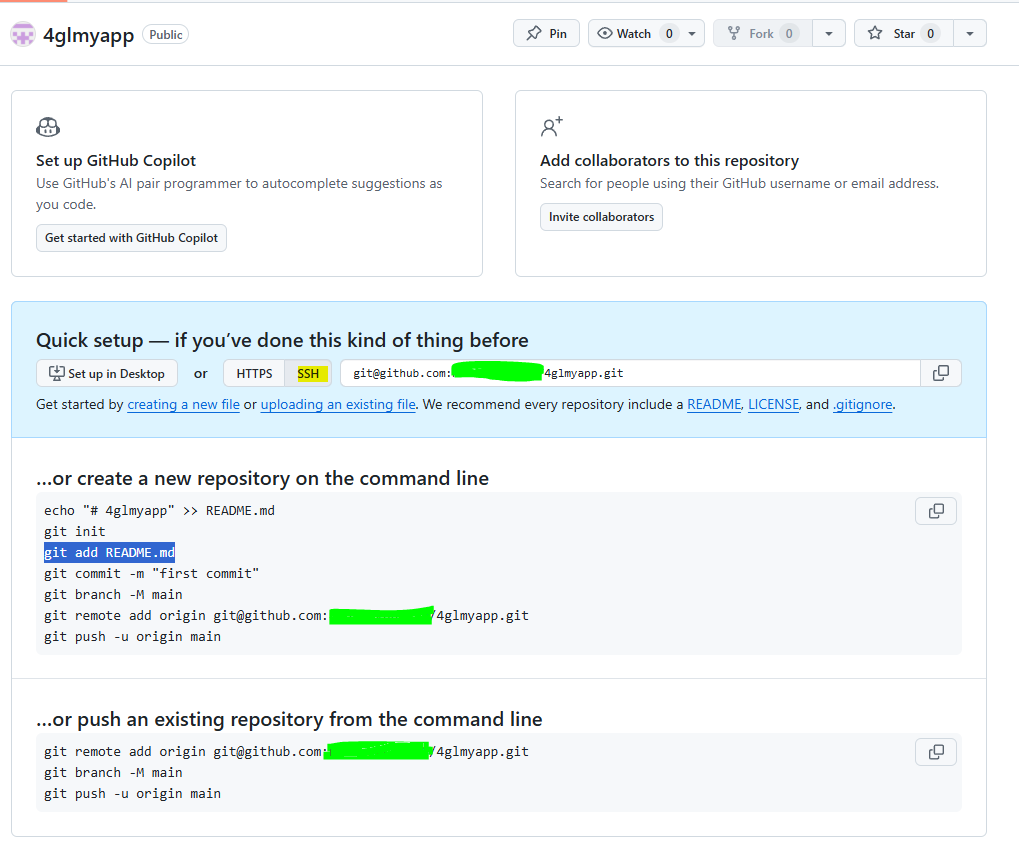The image size is (1019, 855).
Task: Click the Fork count badge
Action: pyautogui.click(x=789, y=34)
